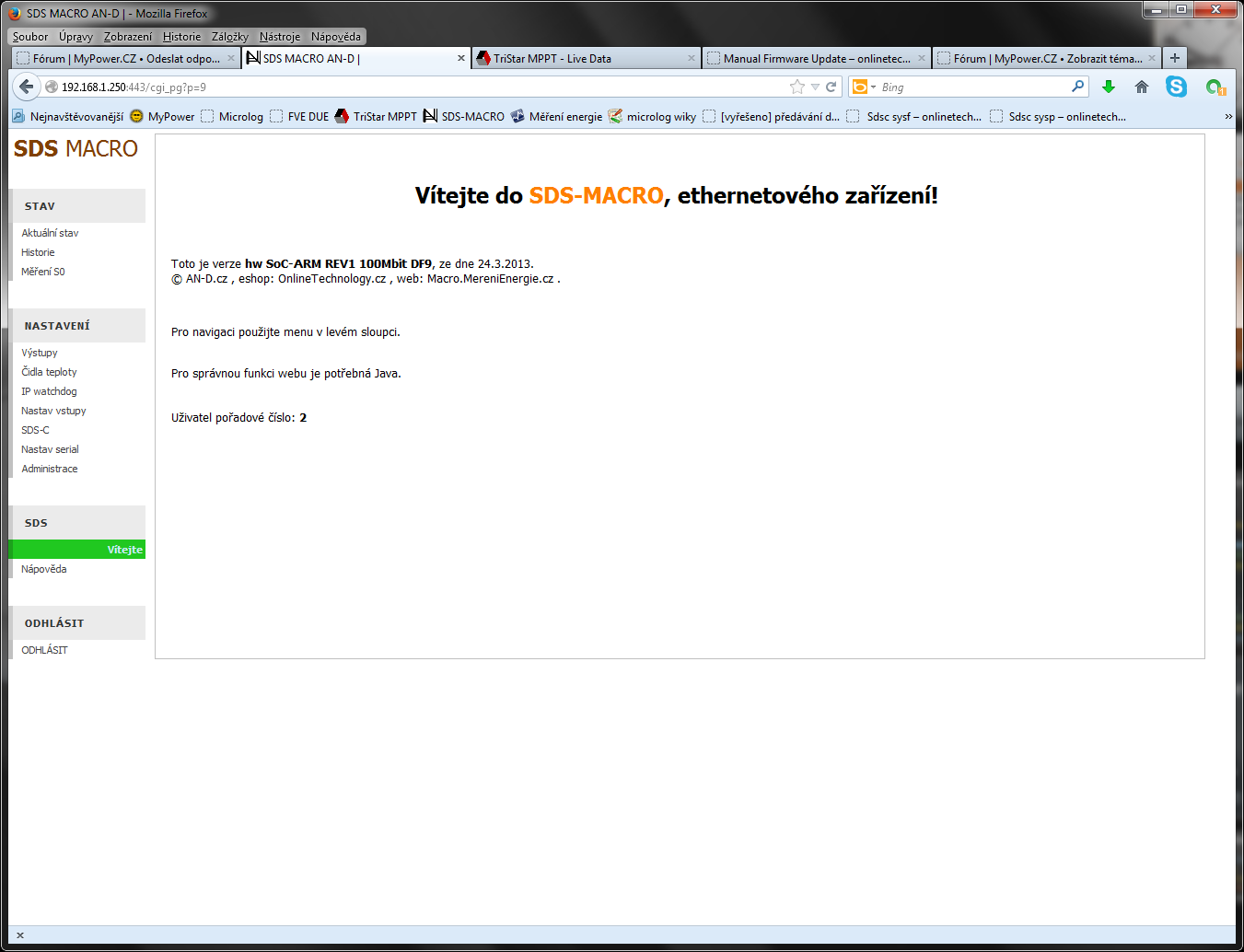Image resolution: width=1244 pixels, height=952 pixels.
Task: Open Nastav vstupy settings link
Action: [53, 411]
